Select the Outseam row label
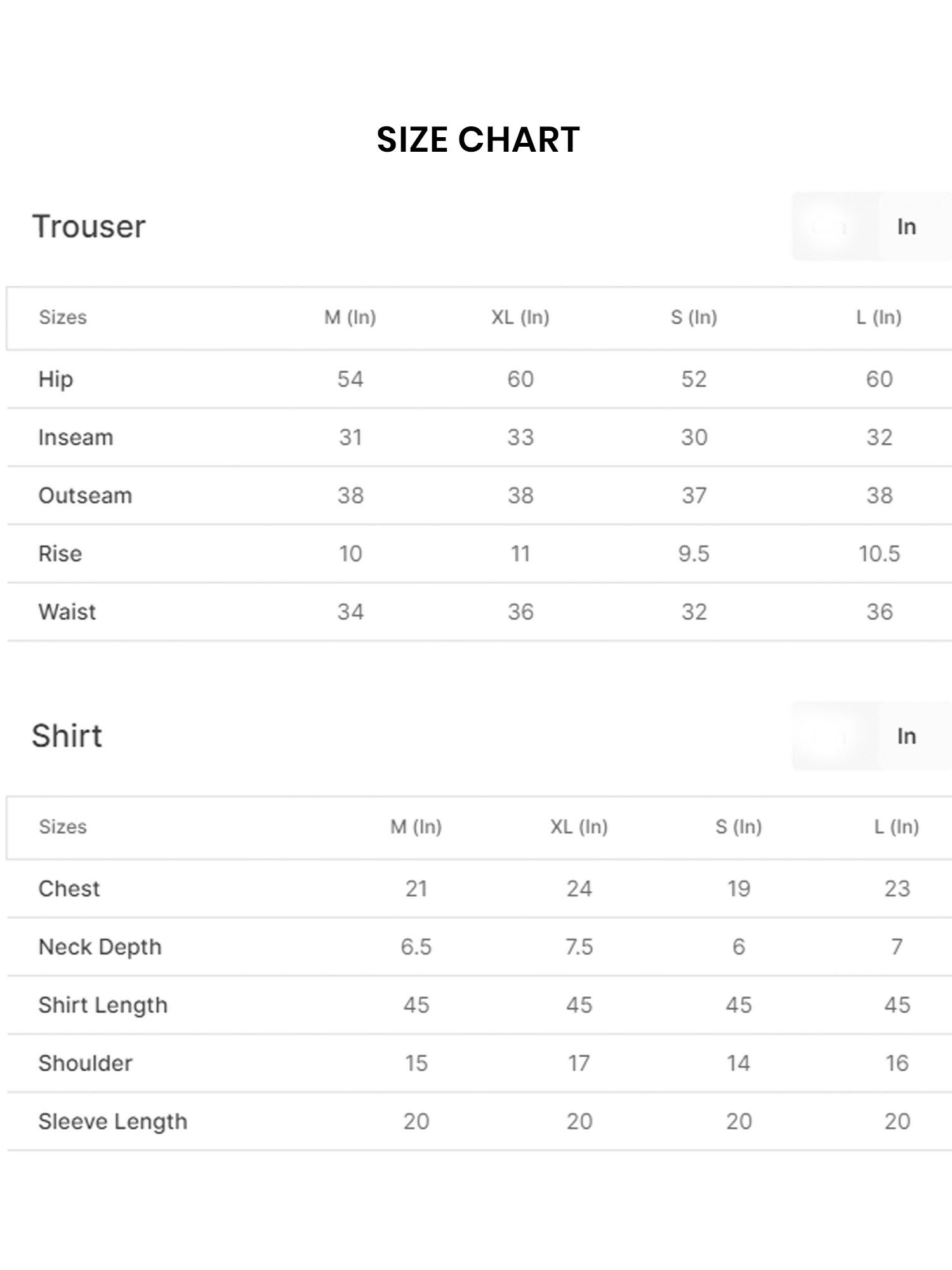Viewport: 952px width, 1270px height. (85, 496)
